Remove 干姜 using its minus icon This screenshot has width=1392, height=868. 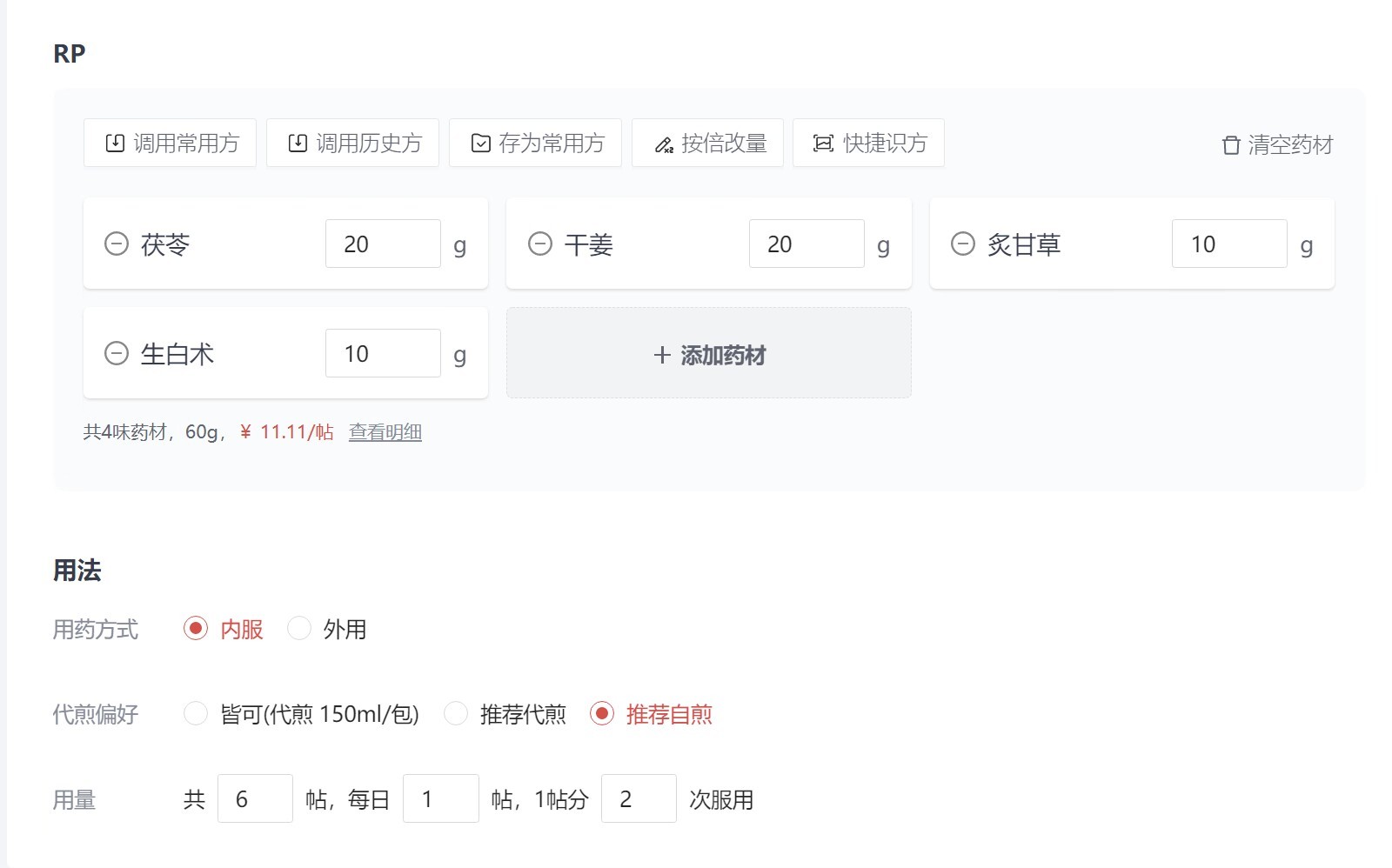click(540, 244)
